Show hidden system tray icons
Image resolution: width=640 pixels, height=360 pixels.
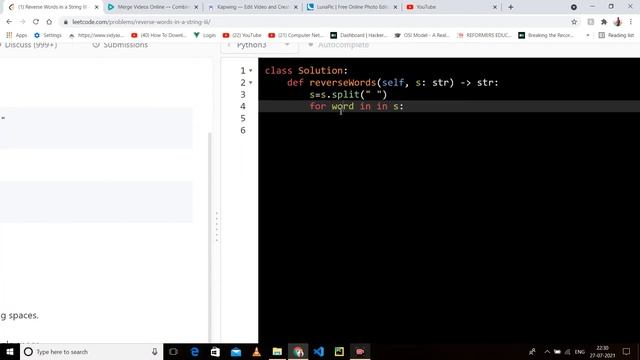pyautogui.click(x=547, y=351)
